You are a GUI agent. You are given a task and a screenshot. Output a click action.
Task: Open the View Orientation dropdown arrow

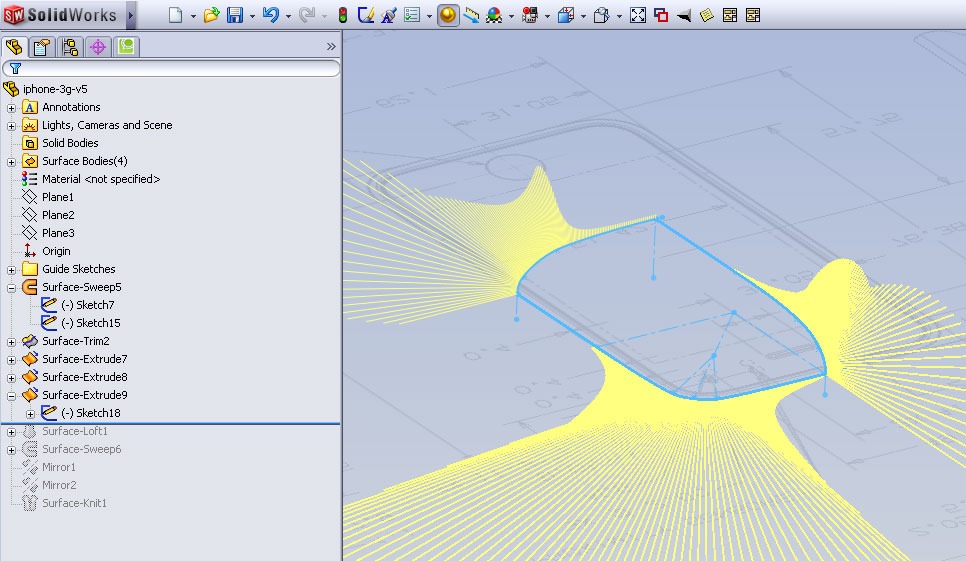click(583, 16)
